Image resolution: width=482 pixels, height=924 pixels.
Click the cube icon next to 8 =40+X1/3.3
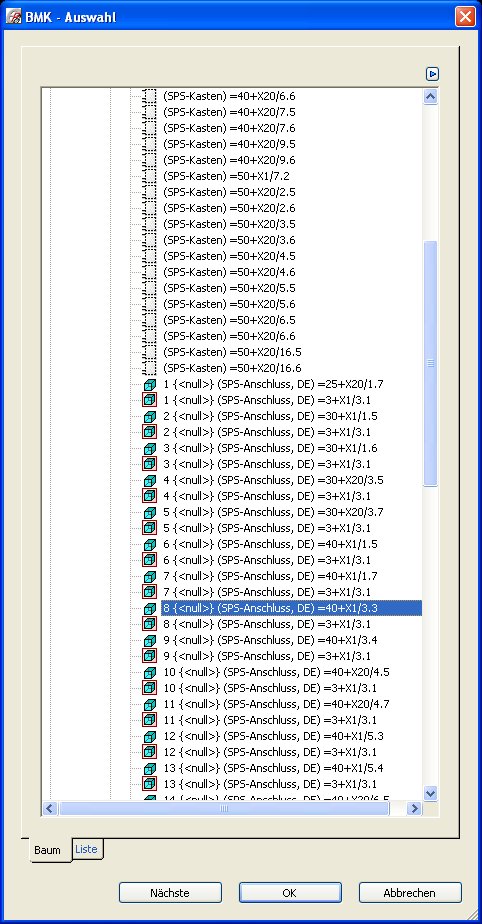click(150, 608)
